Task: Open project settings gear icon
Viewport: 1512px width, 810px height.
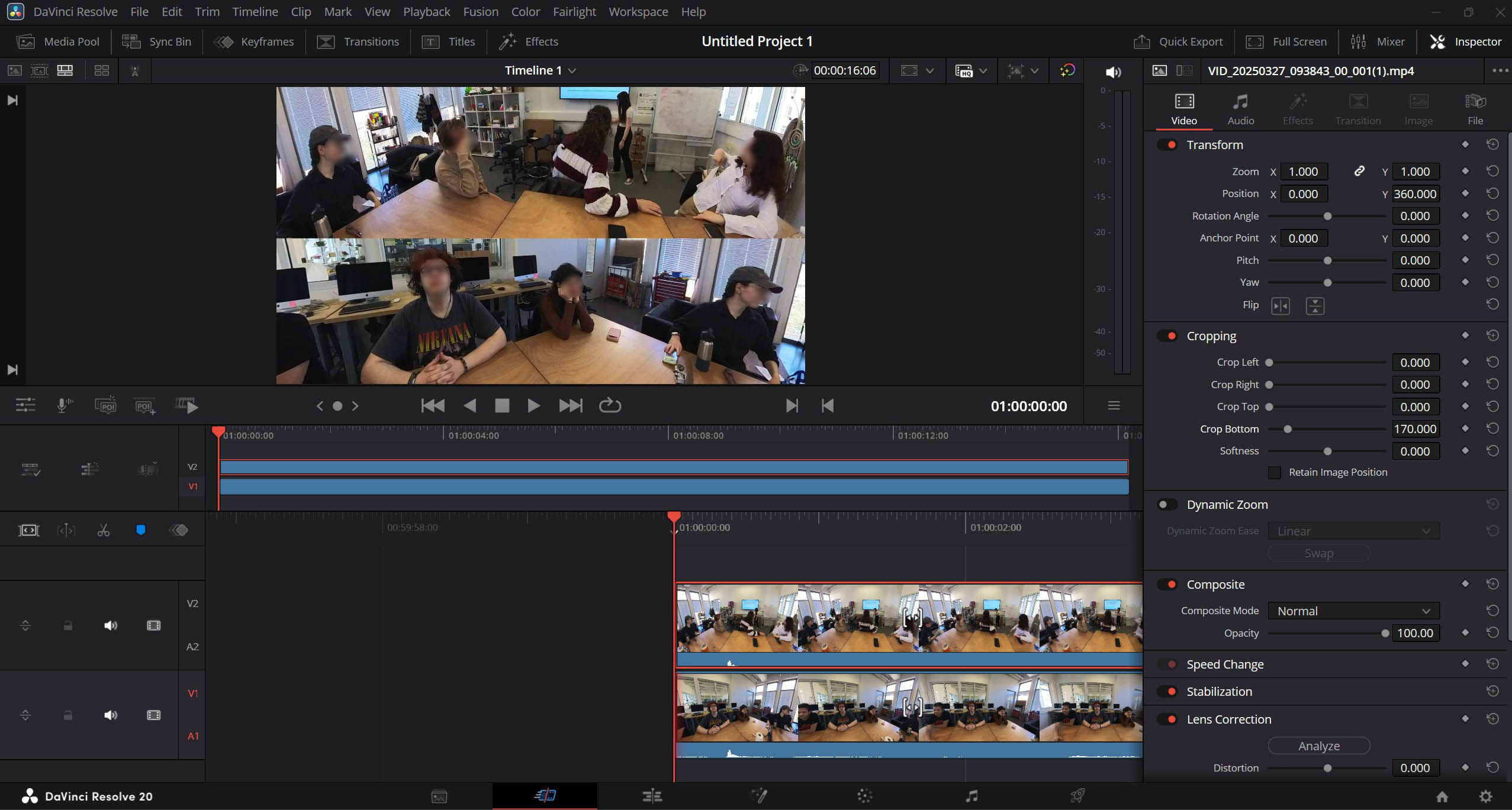Action: (1485, 796)
